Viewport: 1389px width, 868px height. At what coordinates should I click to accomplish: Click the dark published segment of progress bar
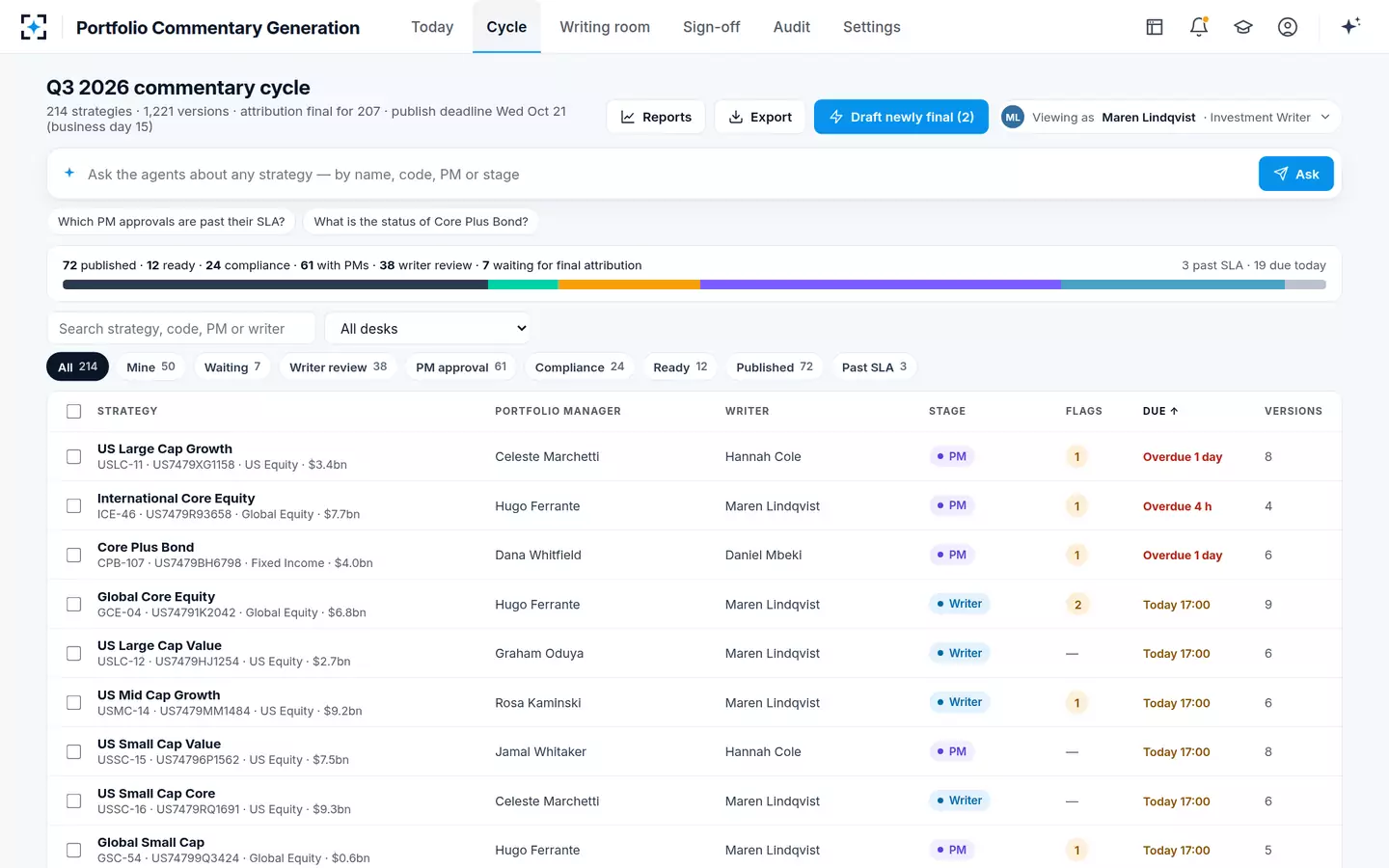point(275,285)
